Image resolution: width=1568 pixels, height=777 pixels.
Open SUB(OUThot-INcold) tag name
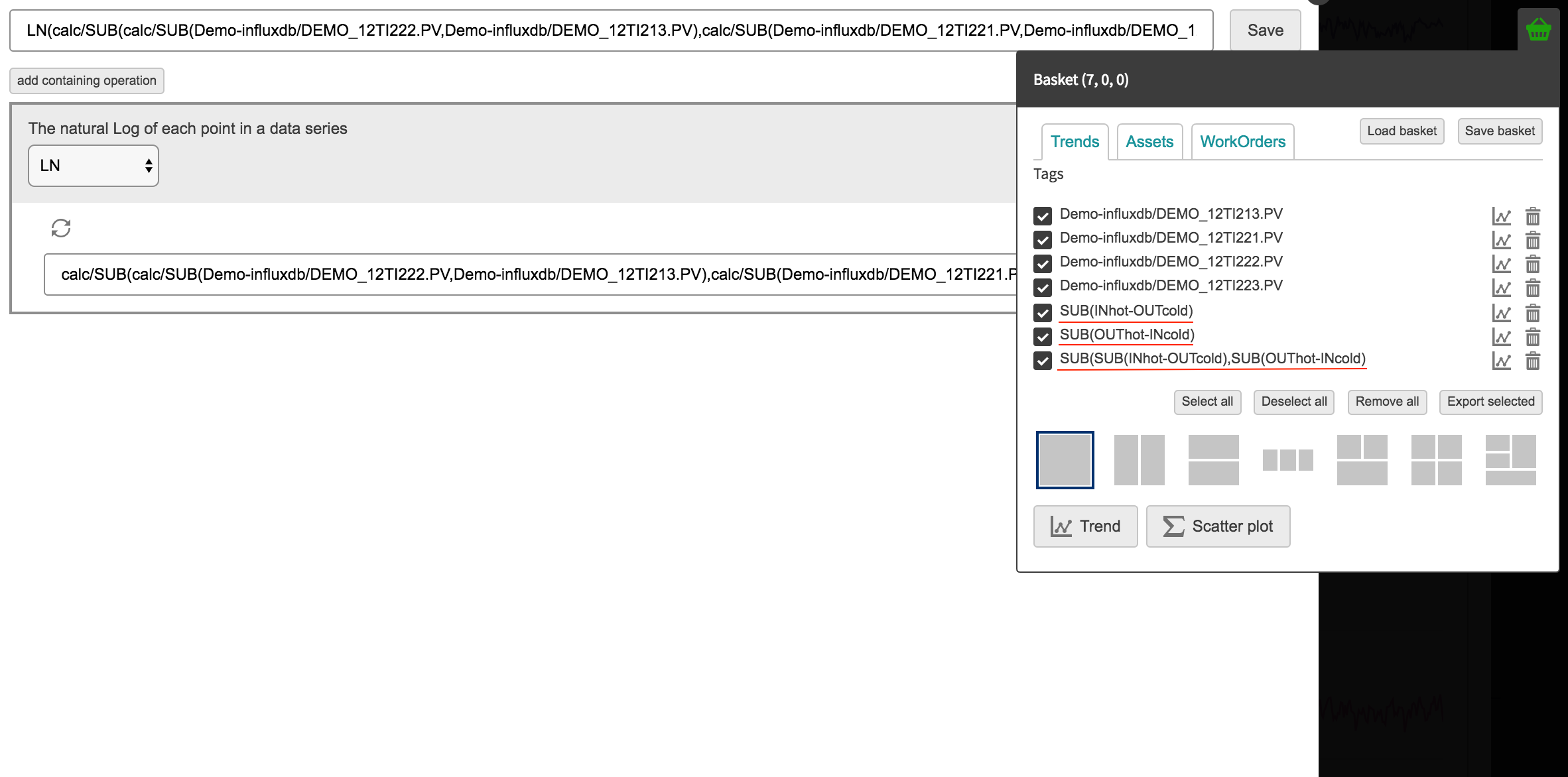(x=1127, y=335)
